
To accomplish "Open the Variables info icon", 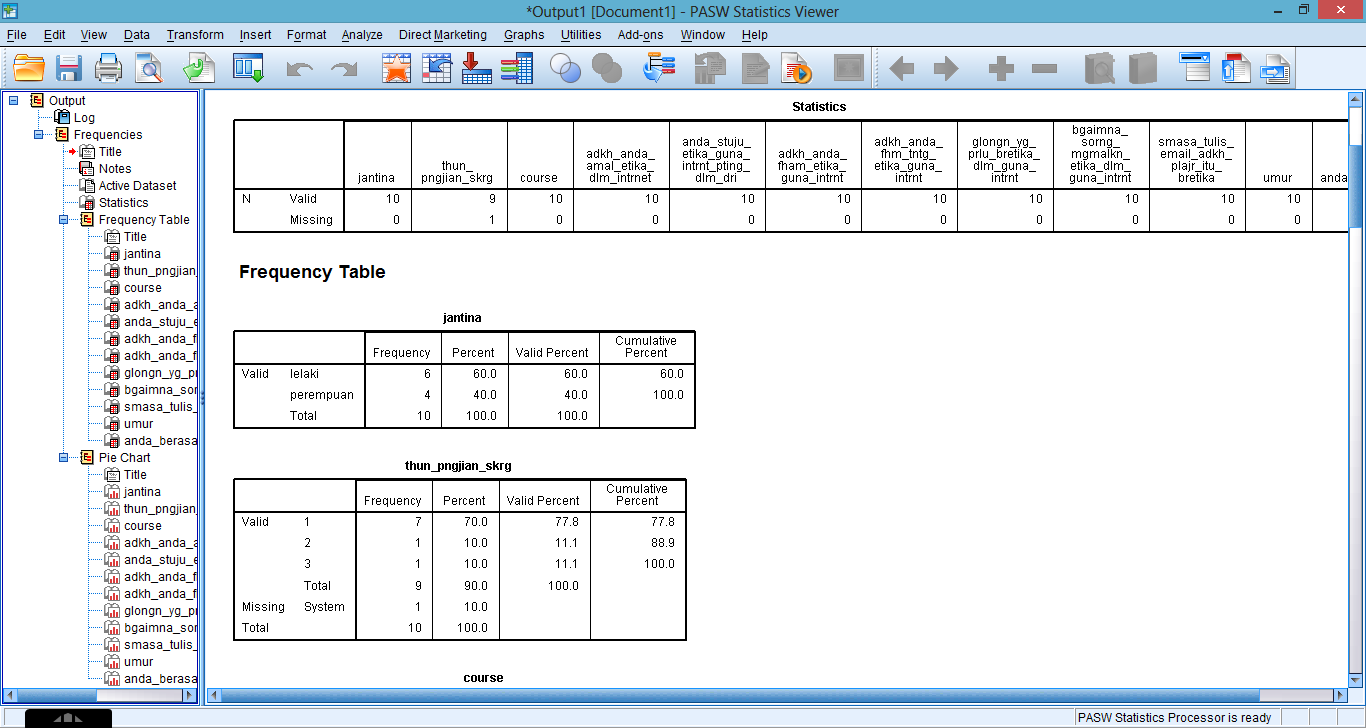I will pos(516,68).
